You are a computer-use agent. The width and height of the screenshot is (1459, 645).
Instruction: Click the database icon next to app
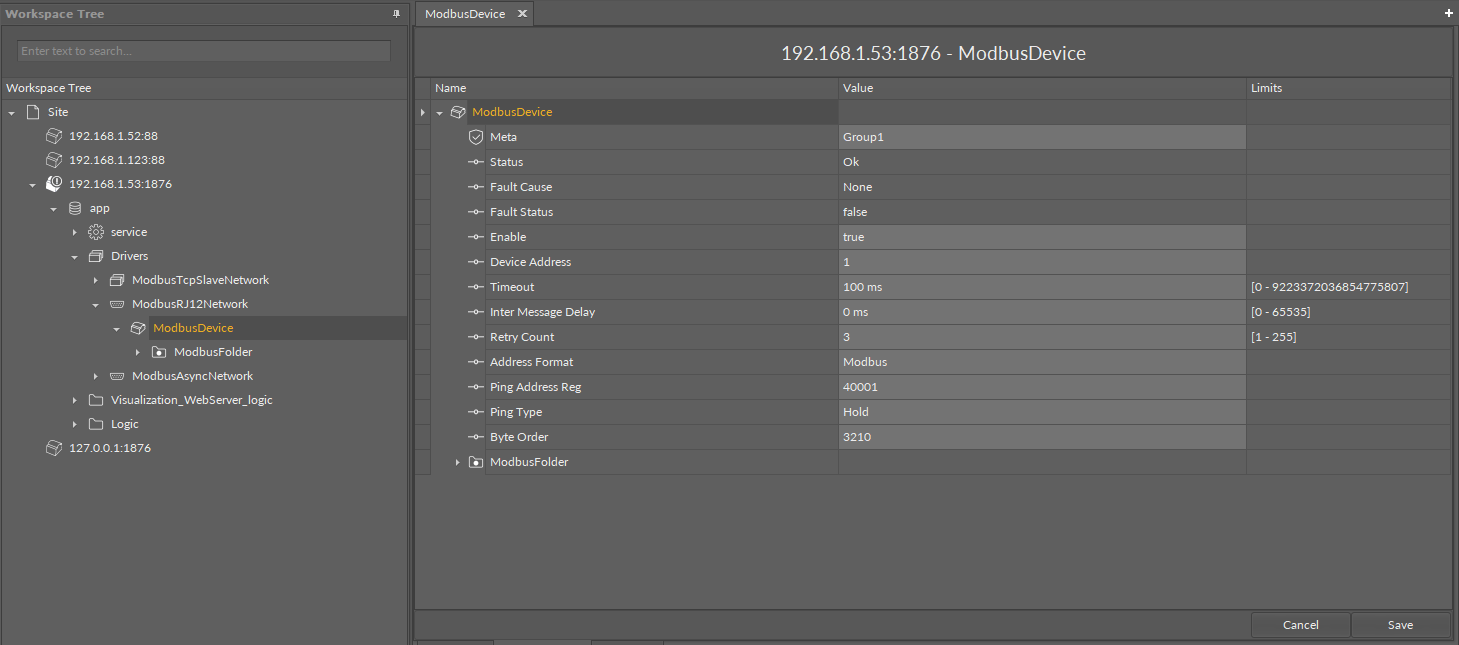pyautogui.click(x=75, y=208)
